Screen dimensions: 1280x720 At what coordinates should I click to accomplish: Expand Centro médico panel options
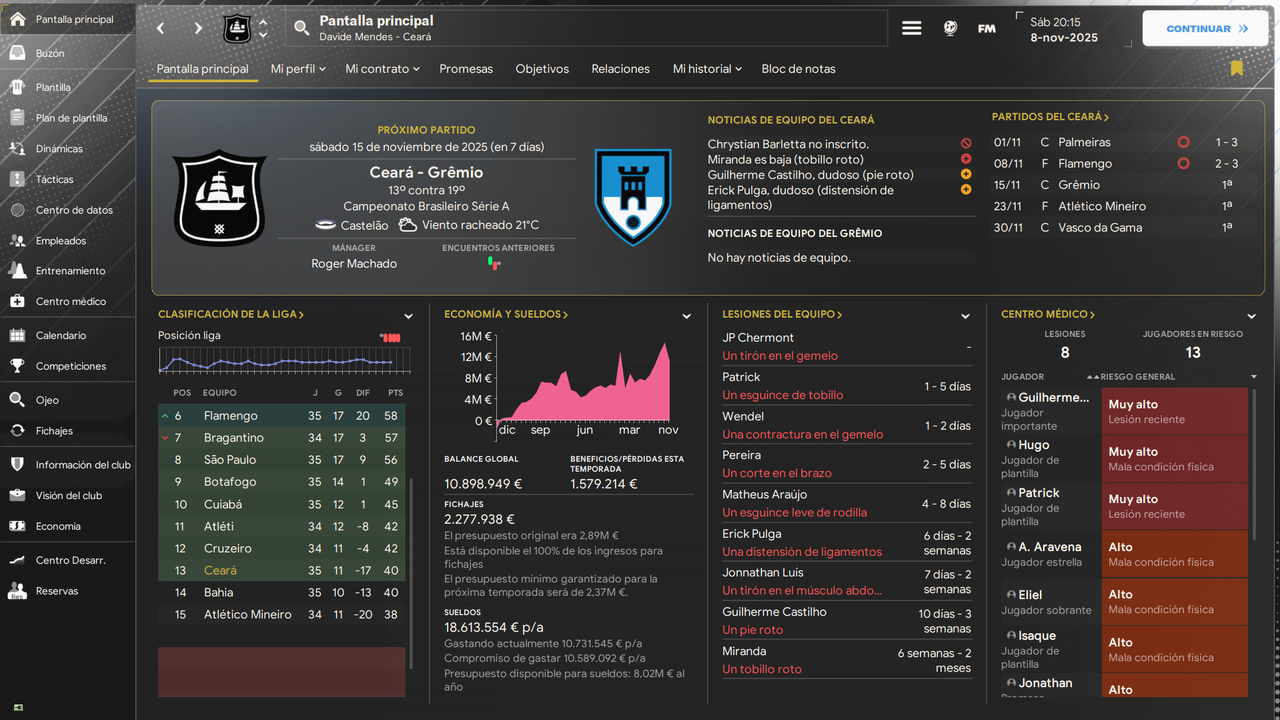pyautogui.click(x=1251, y=316)
